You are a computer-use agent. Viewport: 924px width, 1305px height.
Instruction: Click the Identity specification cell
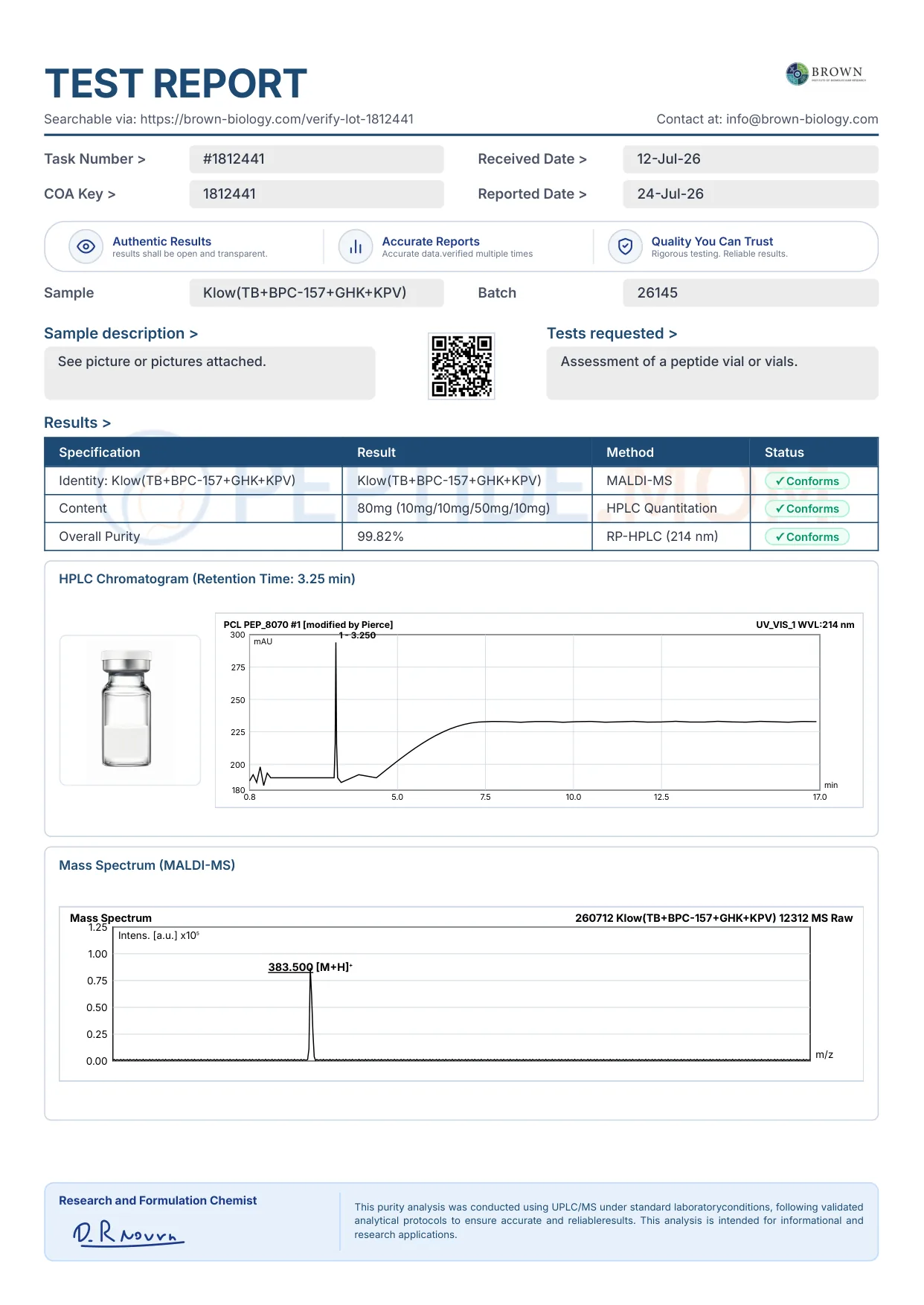193,481
